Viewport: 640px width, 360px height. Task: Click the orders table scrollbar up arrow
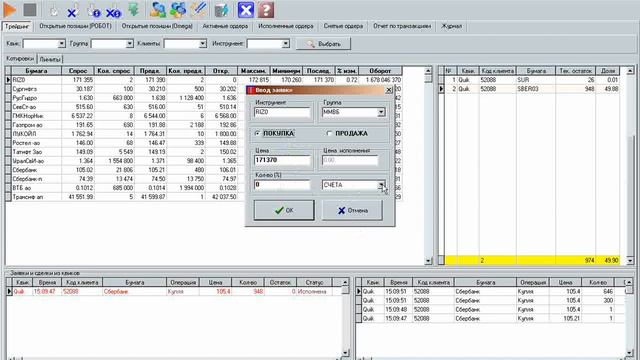coord(345,282)
